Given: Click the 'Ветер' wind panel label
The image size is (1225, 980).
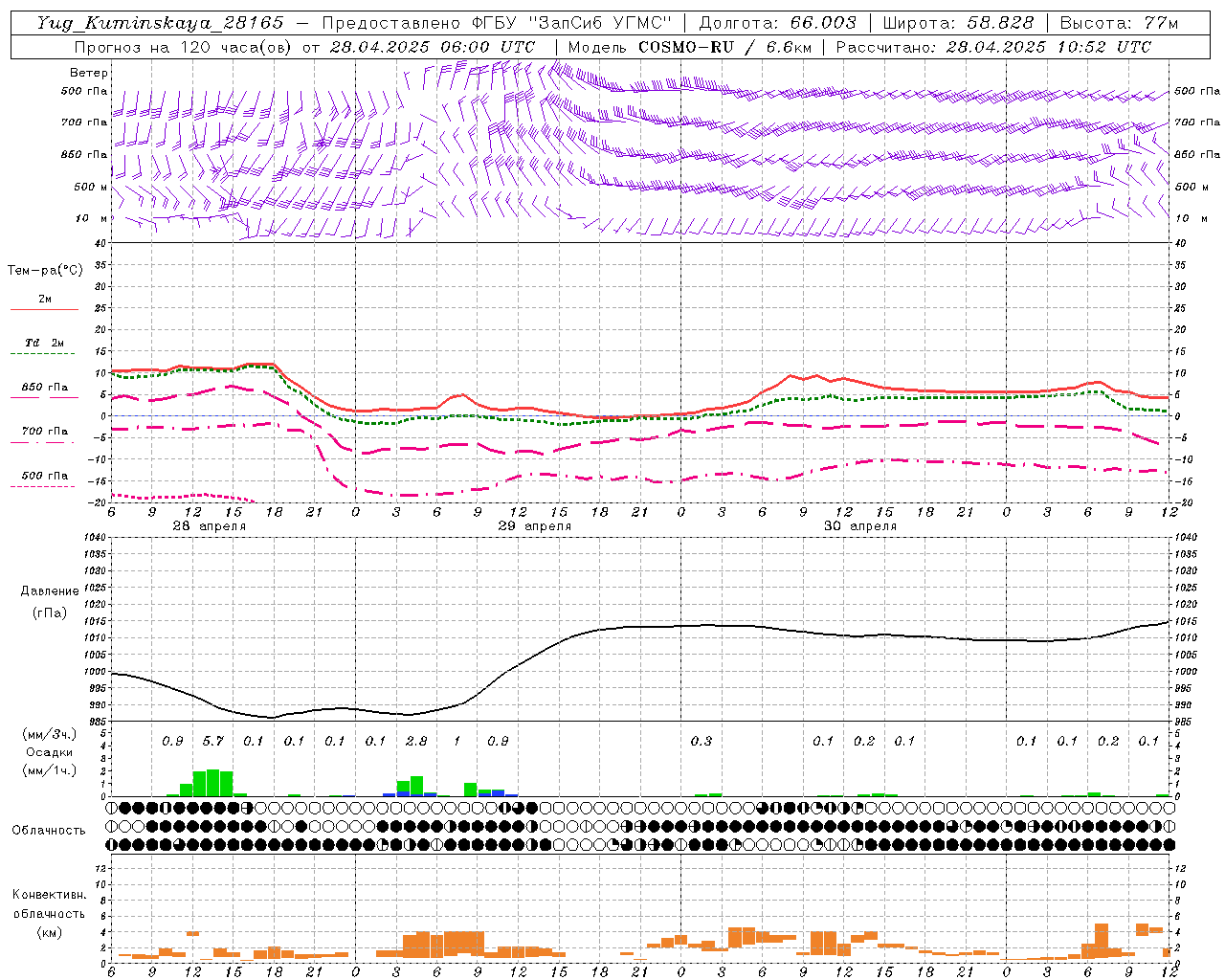Looking at the screenshot, I should click(89, 73).
